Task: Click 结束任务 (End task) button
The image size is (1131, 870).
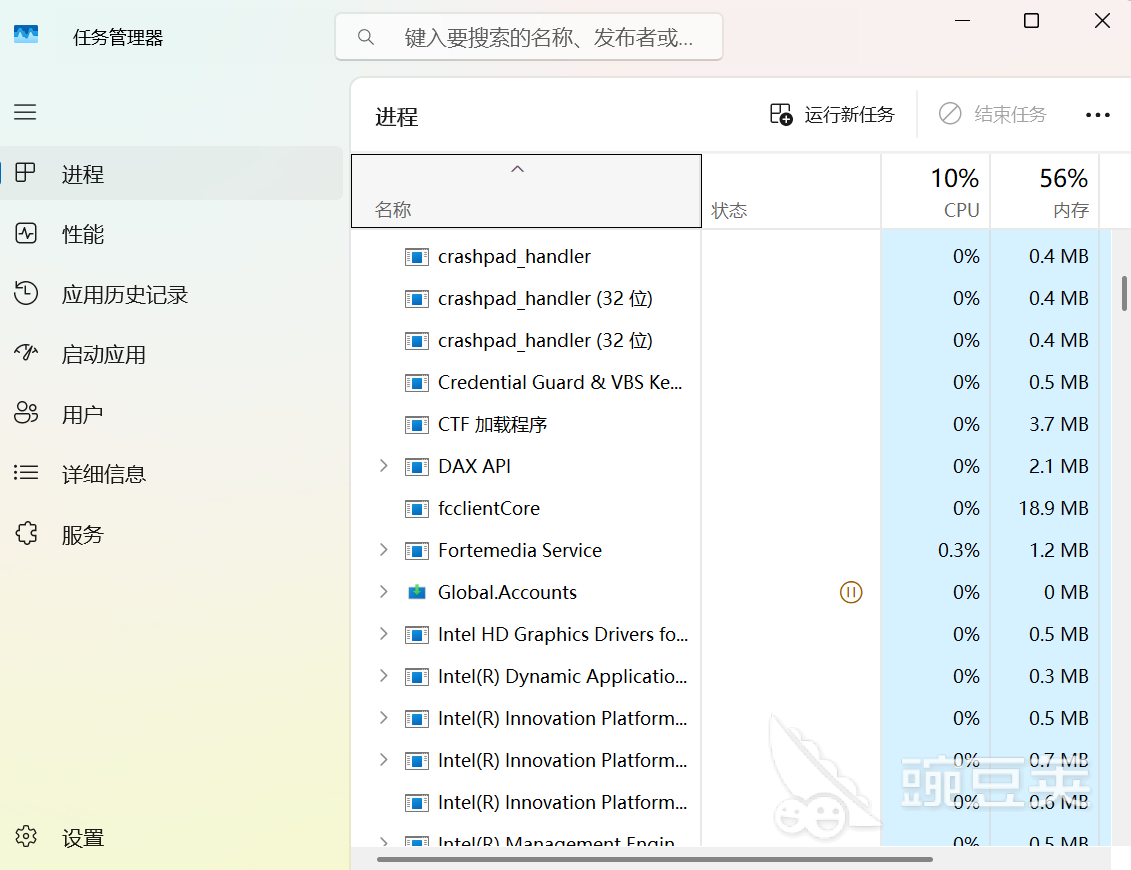Action: tap(993, 114)
